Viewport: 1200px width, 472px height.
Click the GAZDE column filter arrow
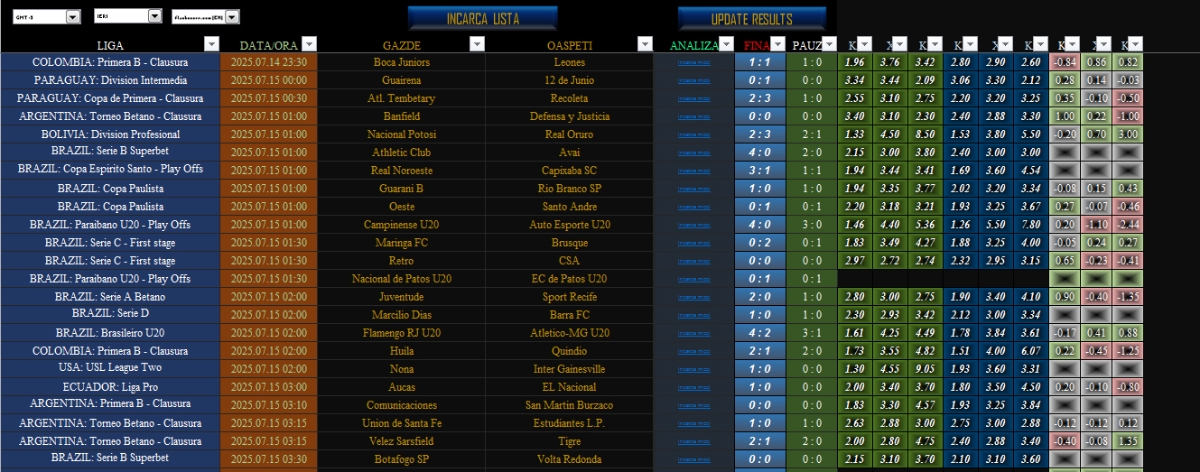pyautogui.click(x=474, y=44)
